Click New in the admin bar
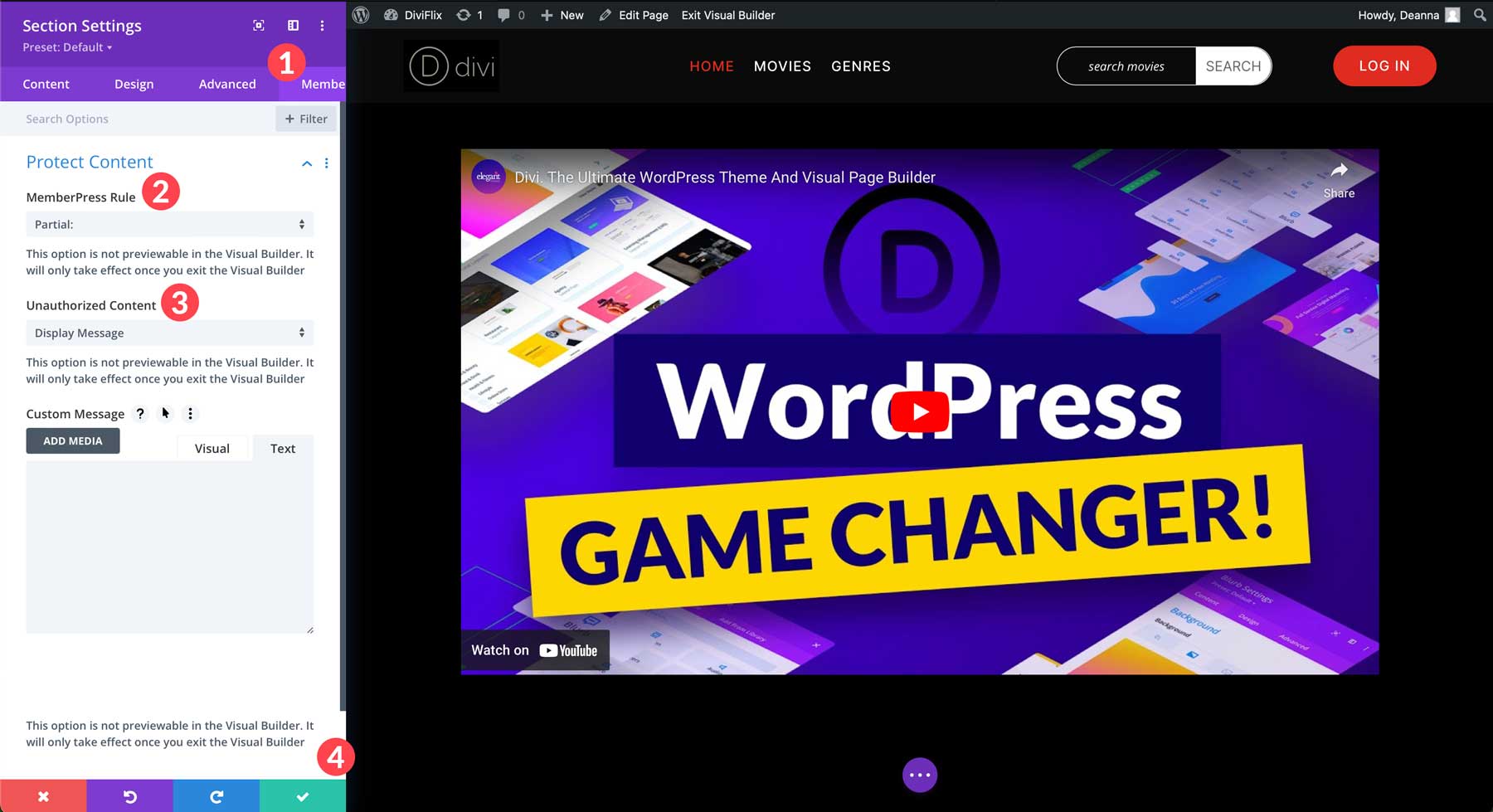The height and width of the screenshot is (812, 1493). [x=562, y=15]
